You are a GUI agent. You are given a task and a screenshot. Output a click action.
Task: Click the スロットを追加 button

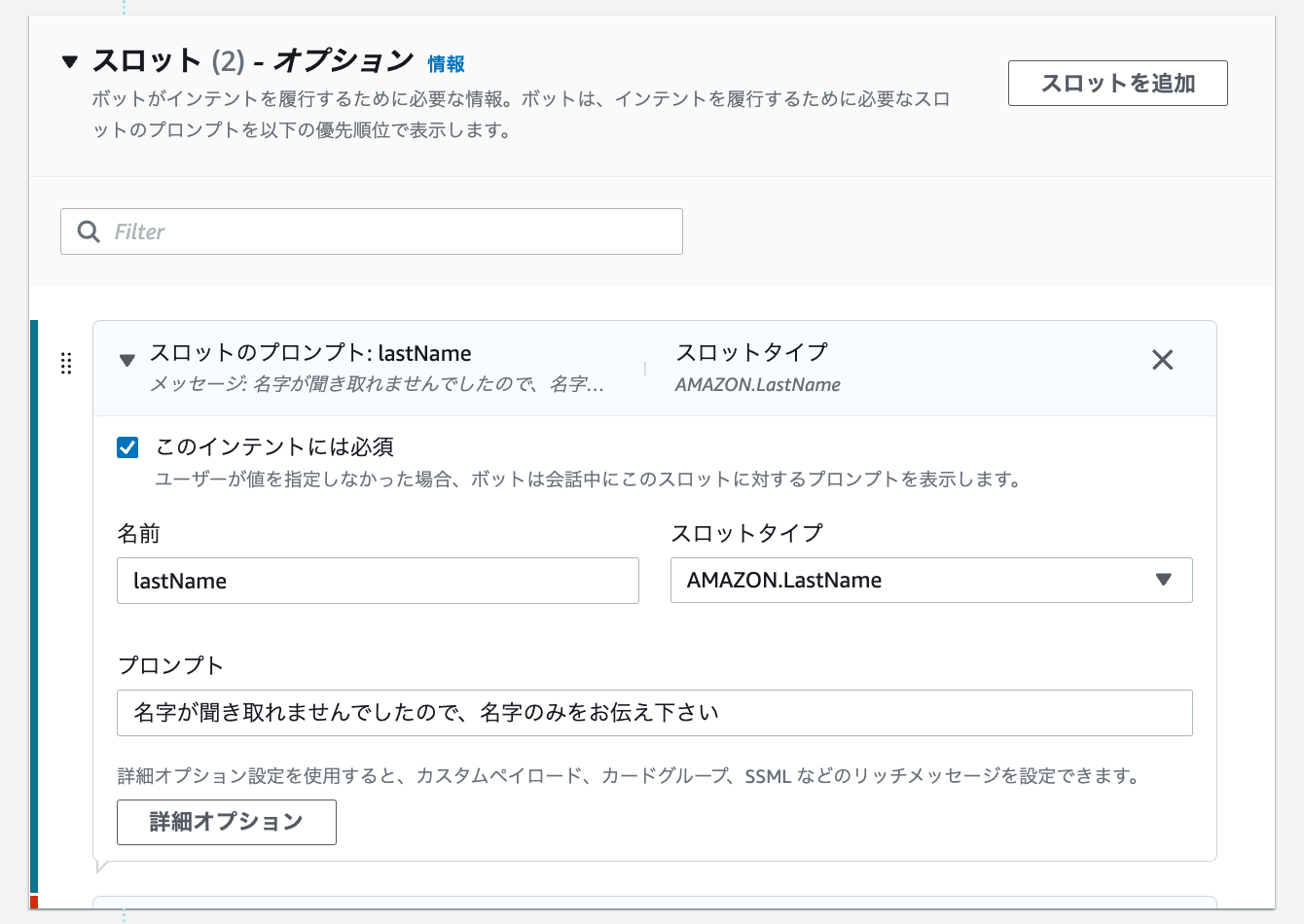[1117, 84]
